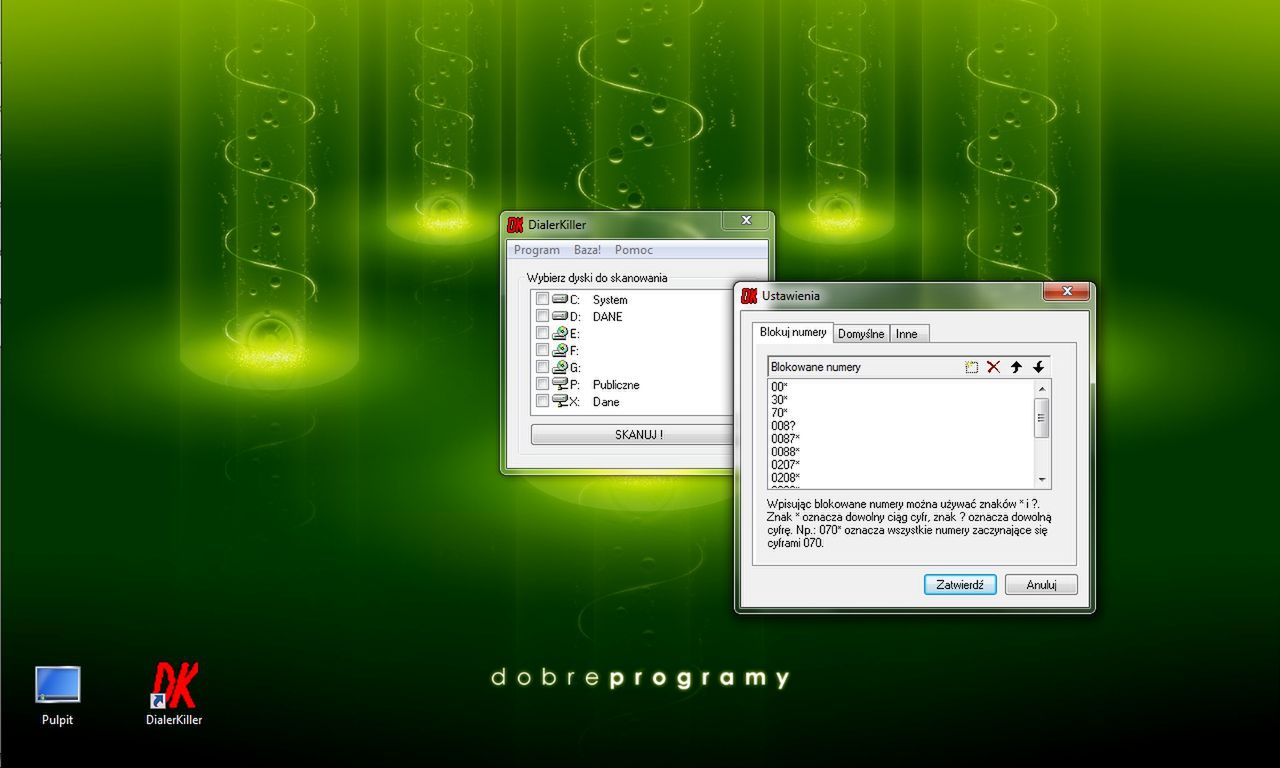Click the E: optical drive icon
Screen dimensions: 1280x768
[x=560, y=333]
